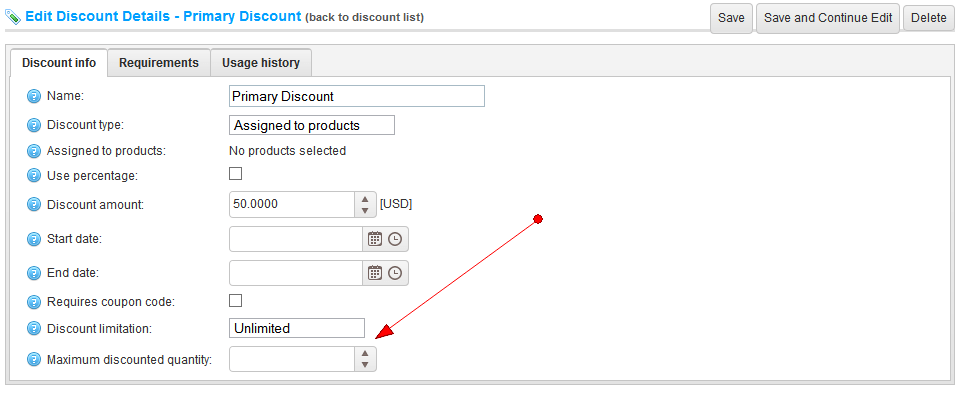Click the help icon beside End date
This screenshot has height=394, width=960.
point(34,273)
